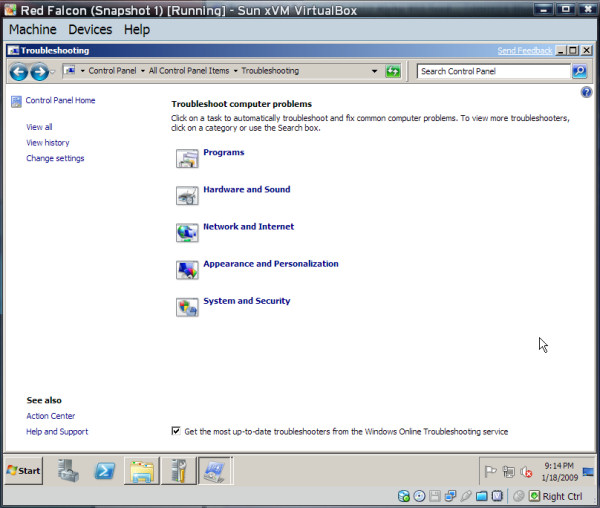600x508 pixels.
Task: Click the Programs category icon
Action: tap(187, 158)
